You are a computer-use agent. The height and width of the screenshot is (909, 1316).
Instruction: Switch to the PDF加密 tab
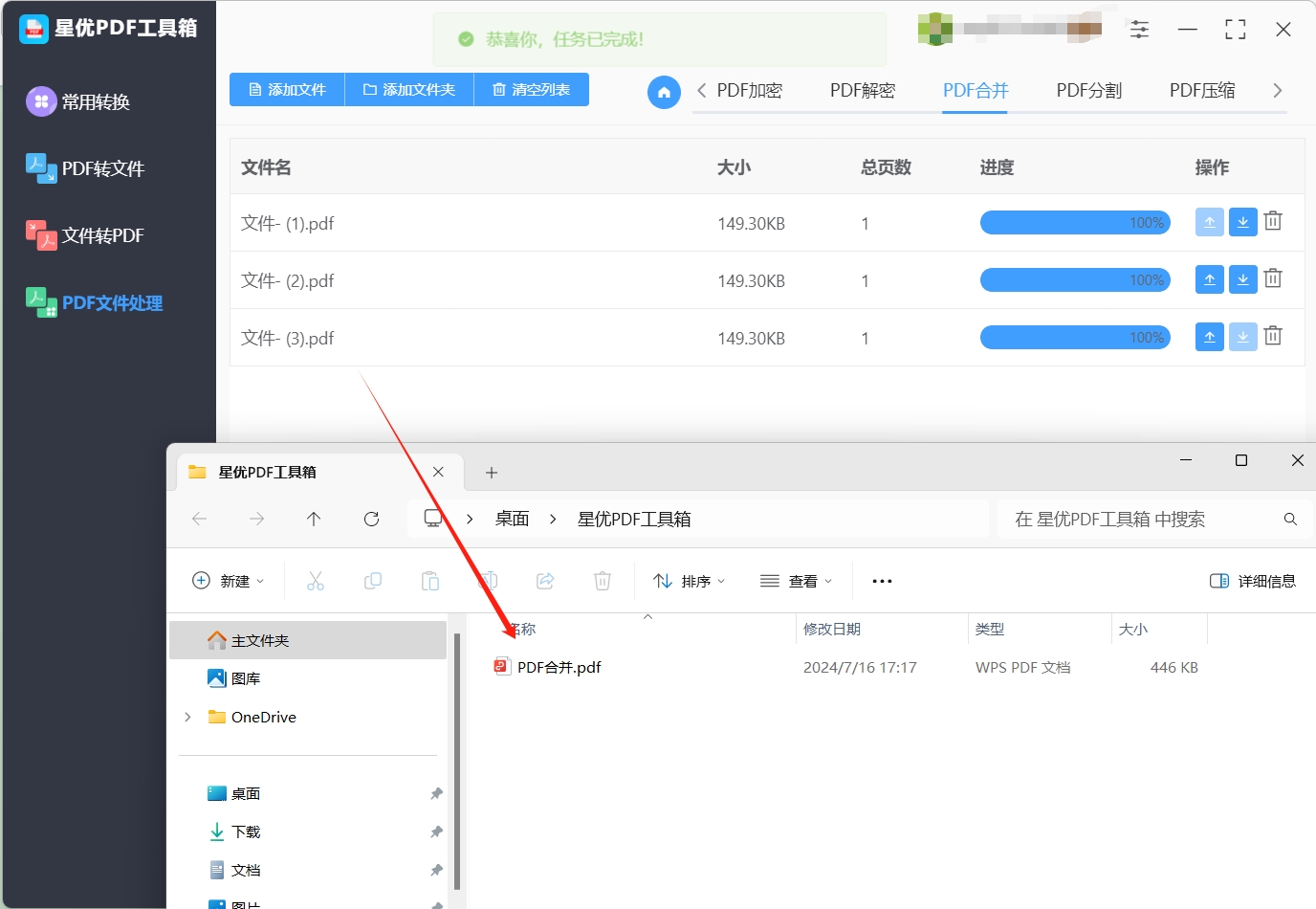pyautogui.click(x=750, y=91)
